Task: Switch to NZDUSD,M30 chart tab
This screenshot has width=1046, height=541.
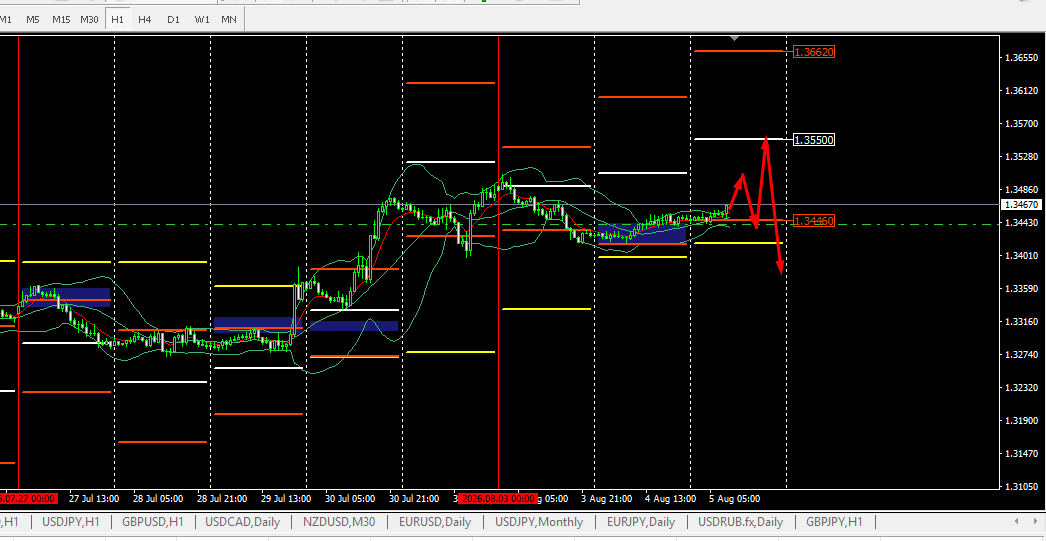Action: [x=339, y=522]
